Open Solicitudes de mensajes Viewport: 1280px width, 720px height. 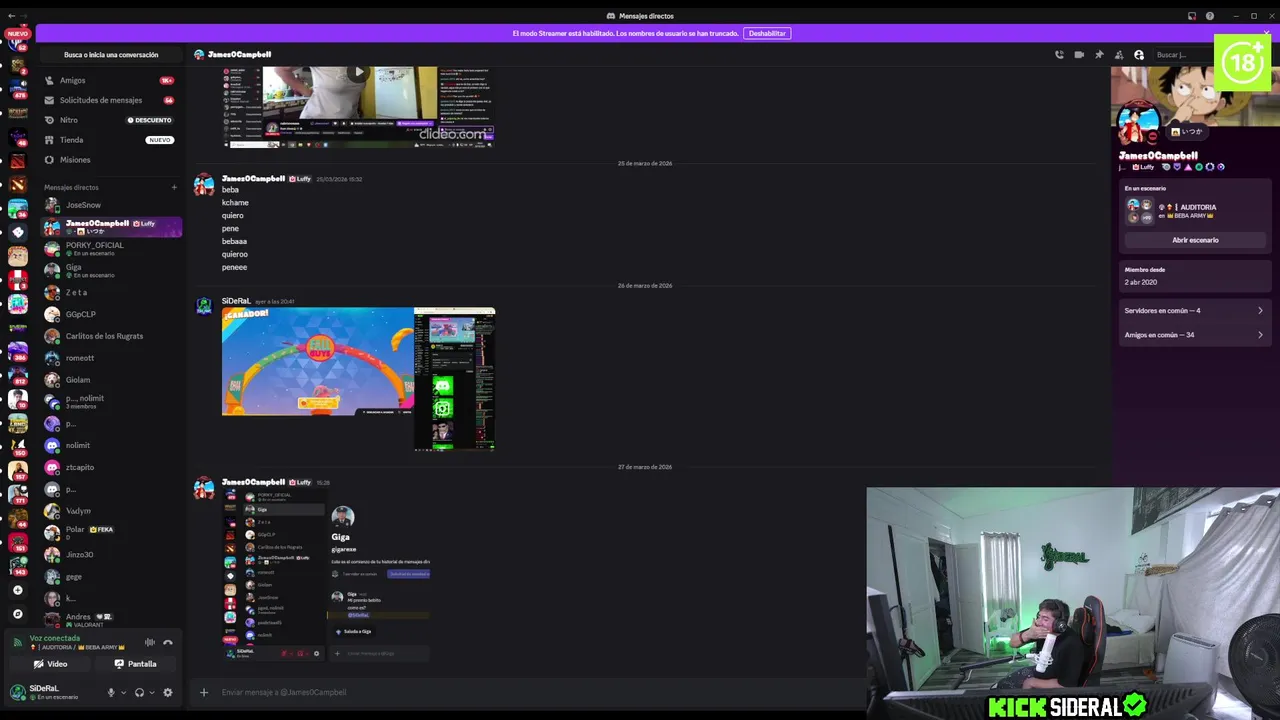[x=110, y=100]
